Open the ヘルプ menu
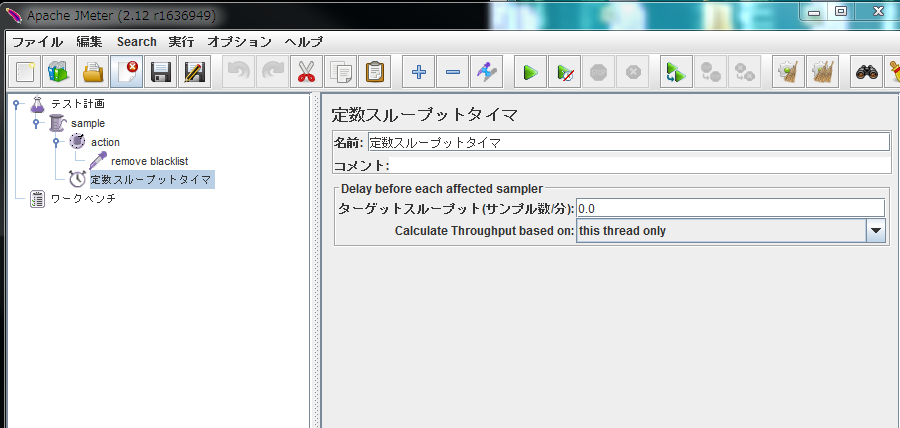 tap(304, 42)
